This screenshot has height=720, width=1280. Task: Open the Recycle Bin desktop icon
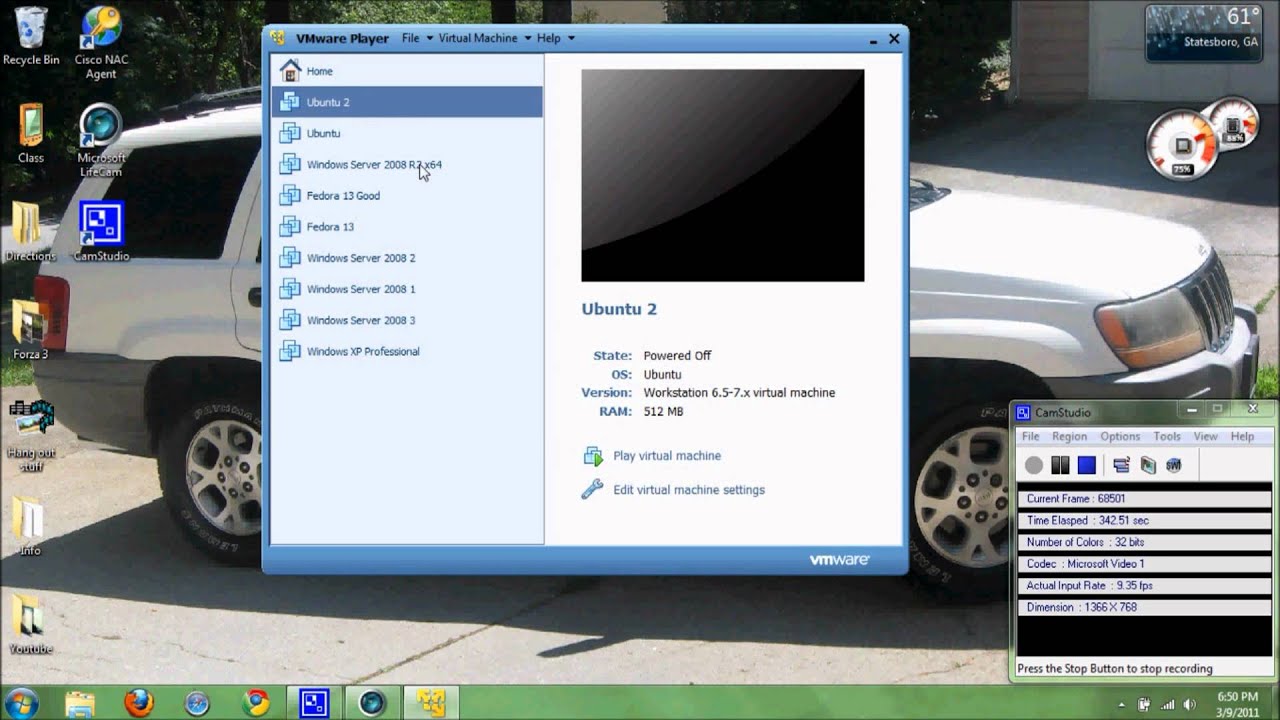pos(31,36)
